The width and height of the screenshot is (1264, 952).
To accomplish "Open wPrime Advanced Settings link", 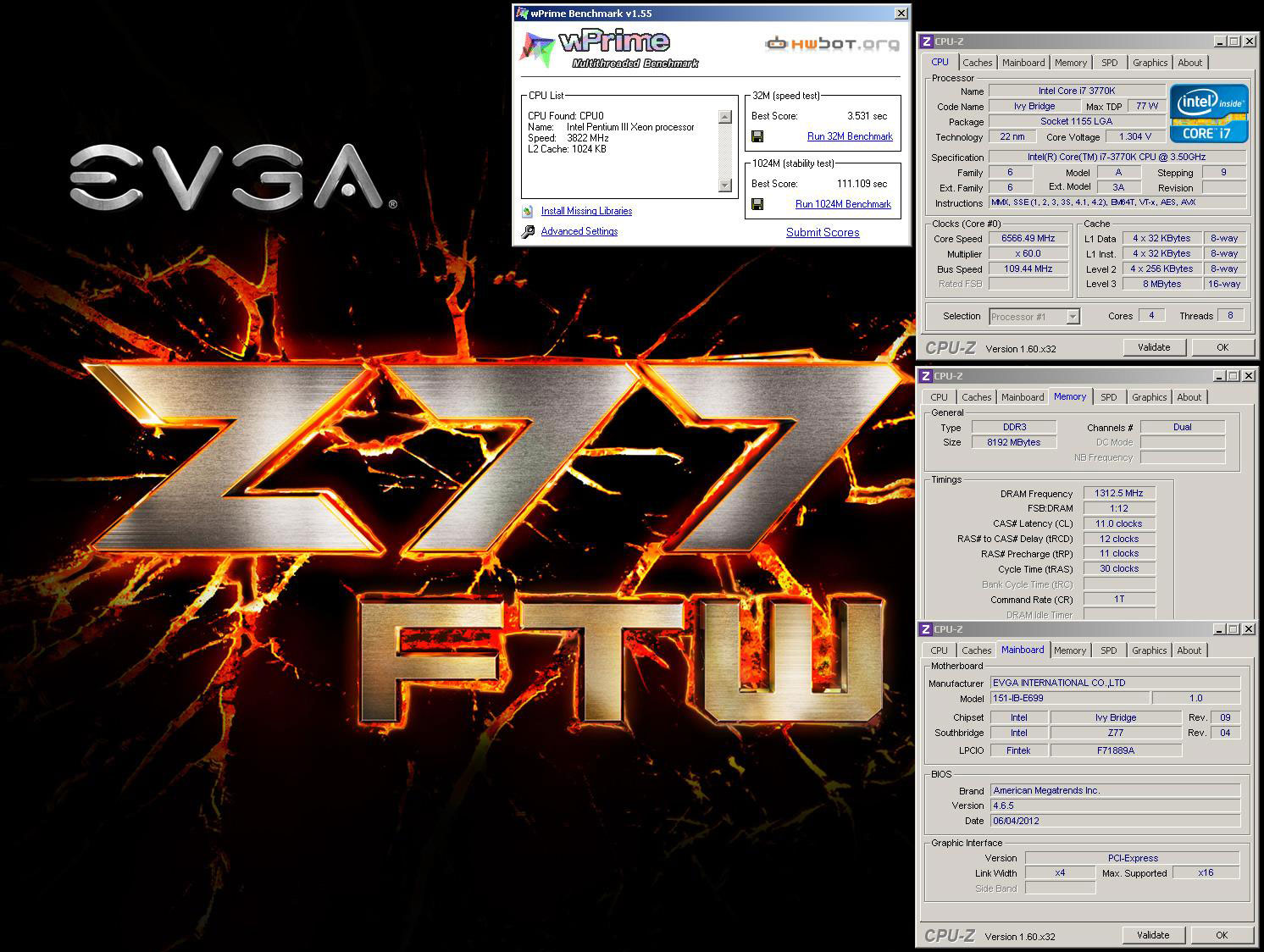I will point(579,231).
